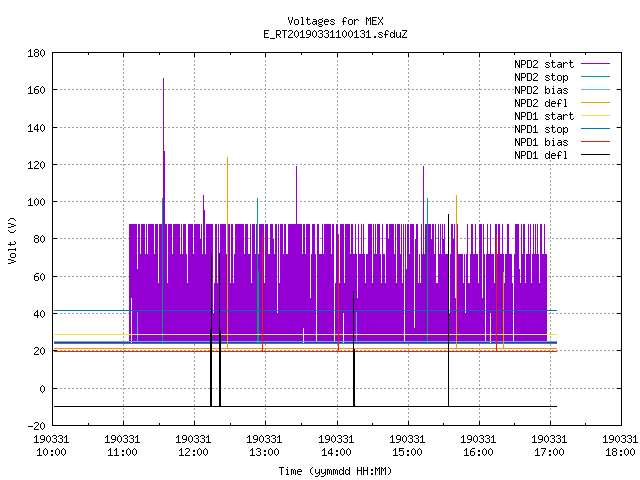640x480 pixels.
Task: Click the x-axis tick label 190331 17:00
Action: (549, 446)
